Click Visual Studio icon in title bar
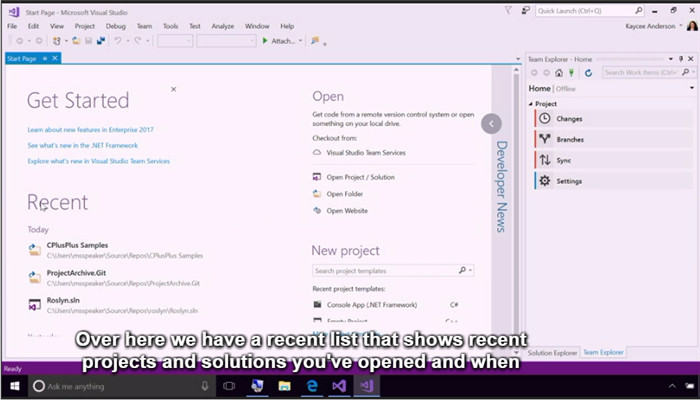This screenshot has width=700, height=400. (x=14, y=12)
